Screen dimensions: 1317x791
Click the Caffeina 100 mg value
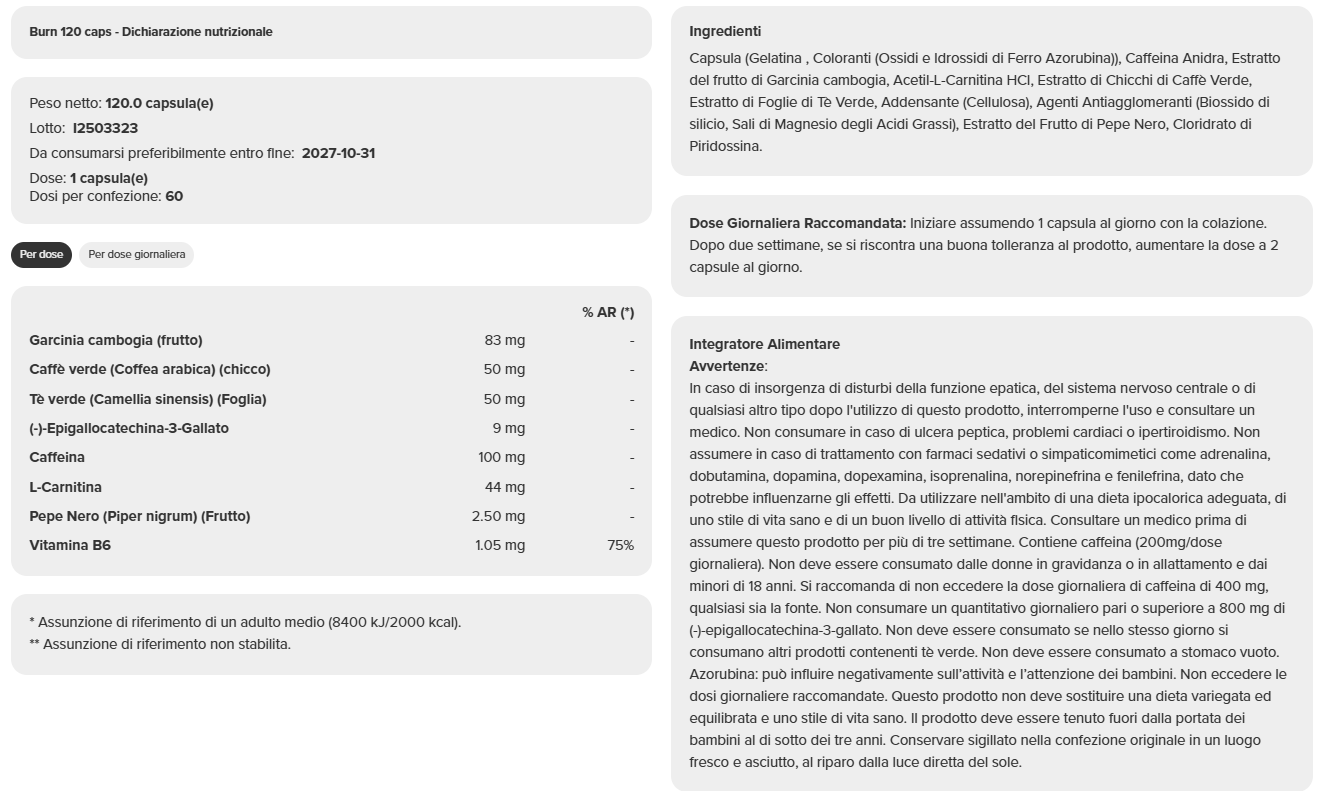pyautogui.click(x=501, y=457)
